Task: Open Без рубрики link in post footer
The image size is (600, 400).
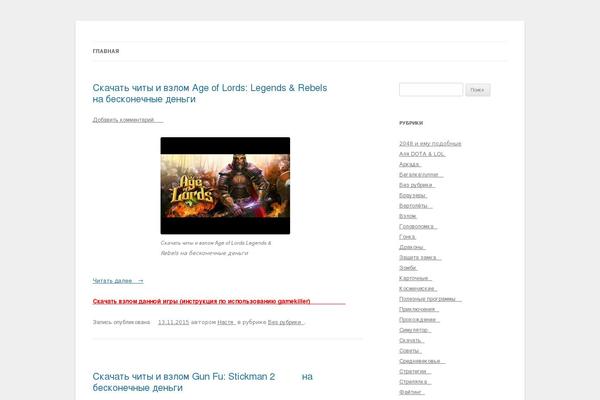Action: [286, 322]
